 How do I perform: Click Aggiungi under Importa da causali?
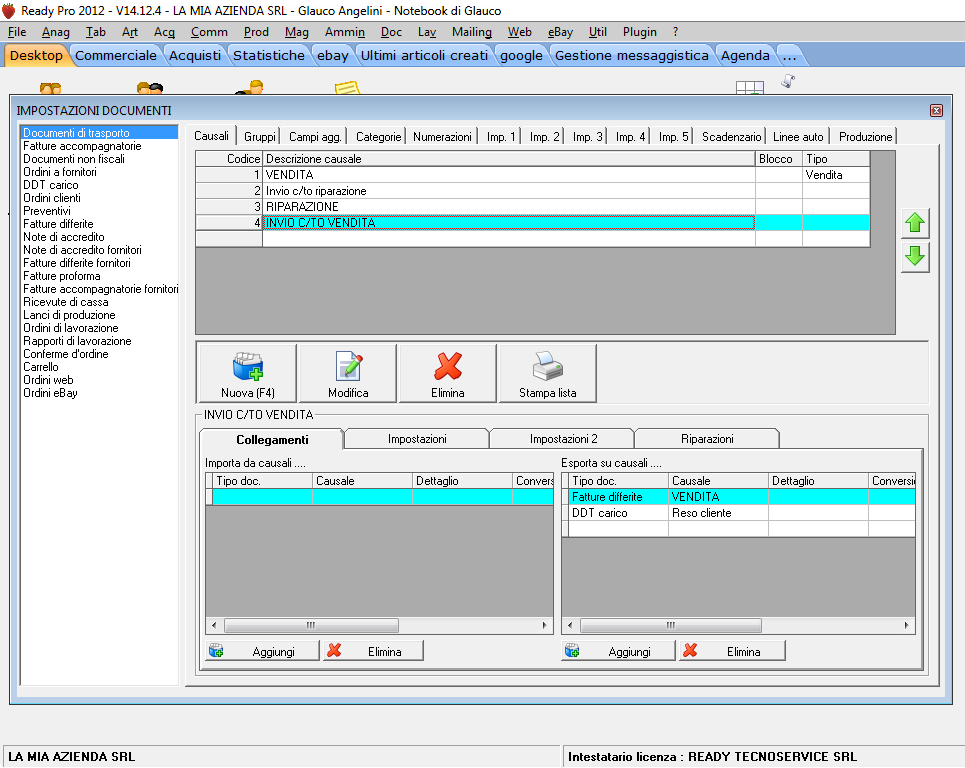263,651
